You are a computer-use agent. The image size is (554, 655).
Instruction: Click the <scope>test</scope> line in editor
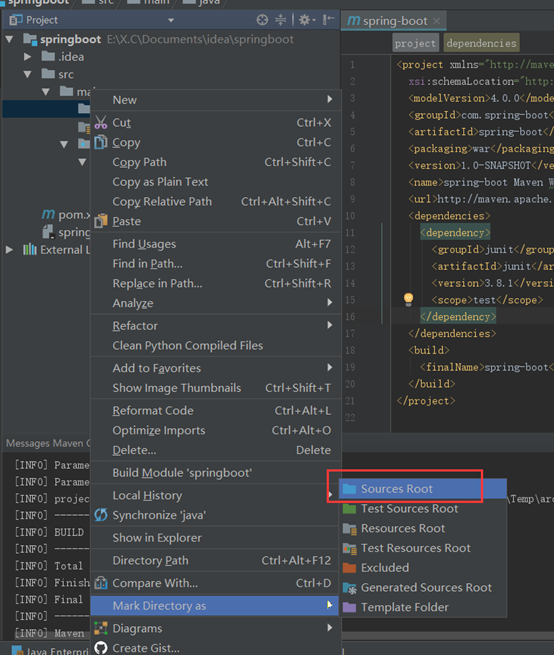tap(487, 300)
